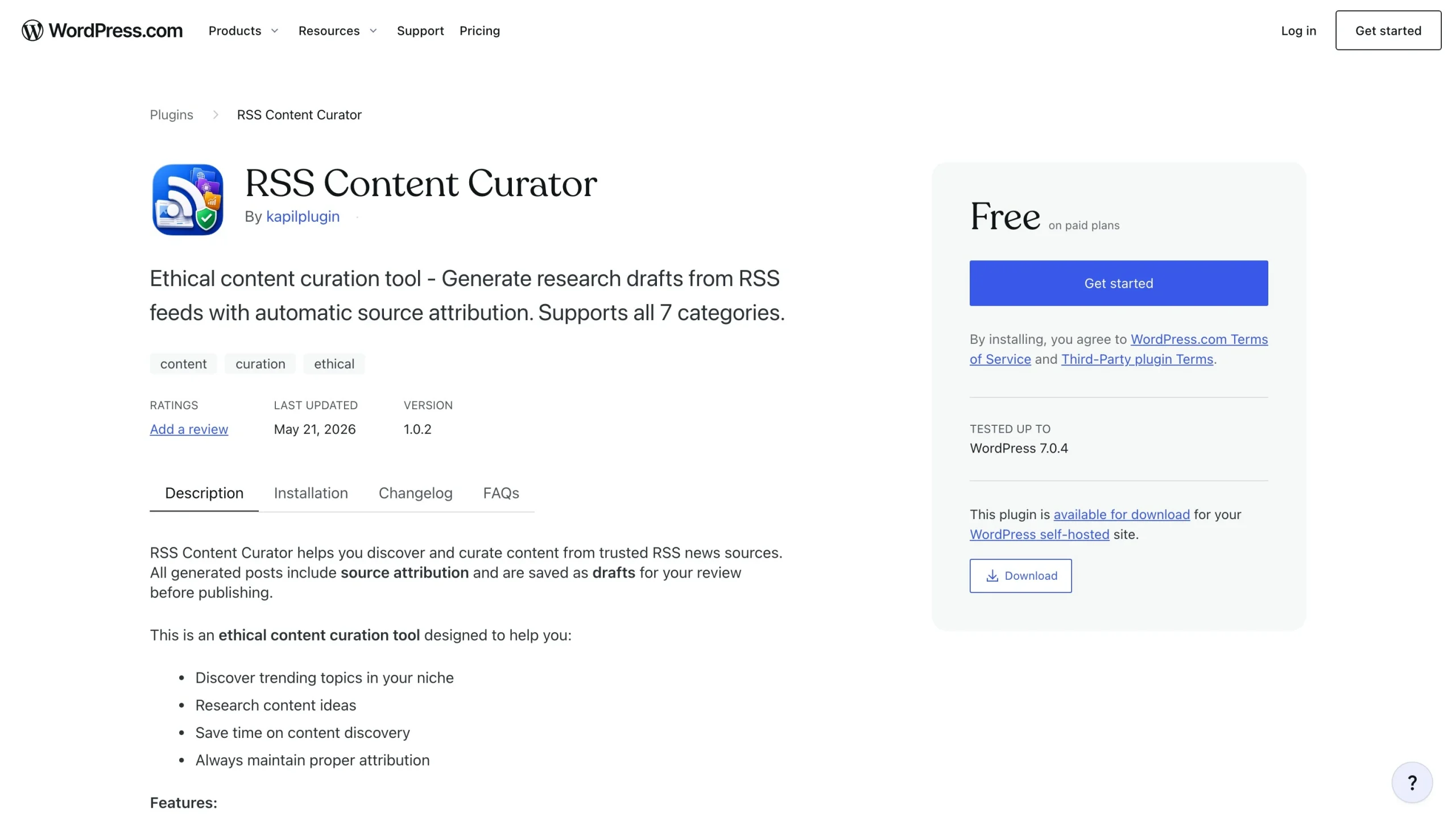Select the ethical tag
This screenshot has height=826, width=1456.
pyautogui.click(x=334, y=364)
